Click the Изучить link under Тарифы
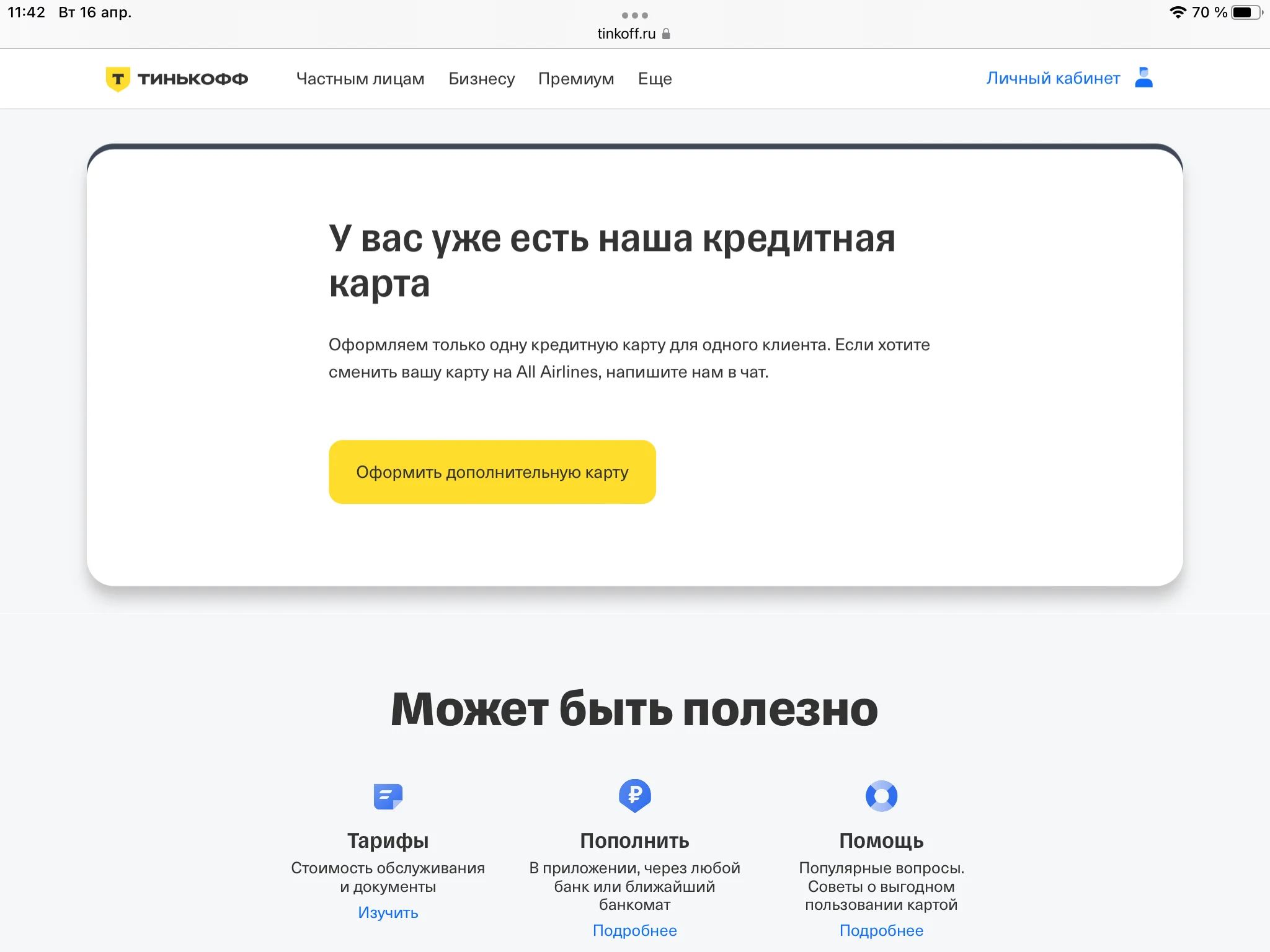The width and height of the screenshot is (1270, 952). click(x=388, y=912)
